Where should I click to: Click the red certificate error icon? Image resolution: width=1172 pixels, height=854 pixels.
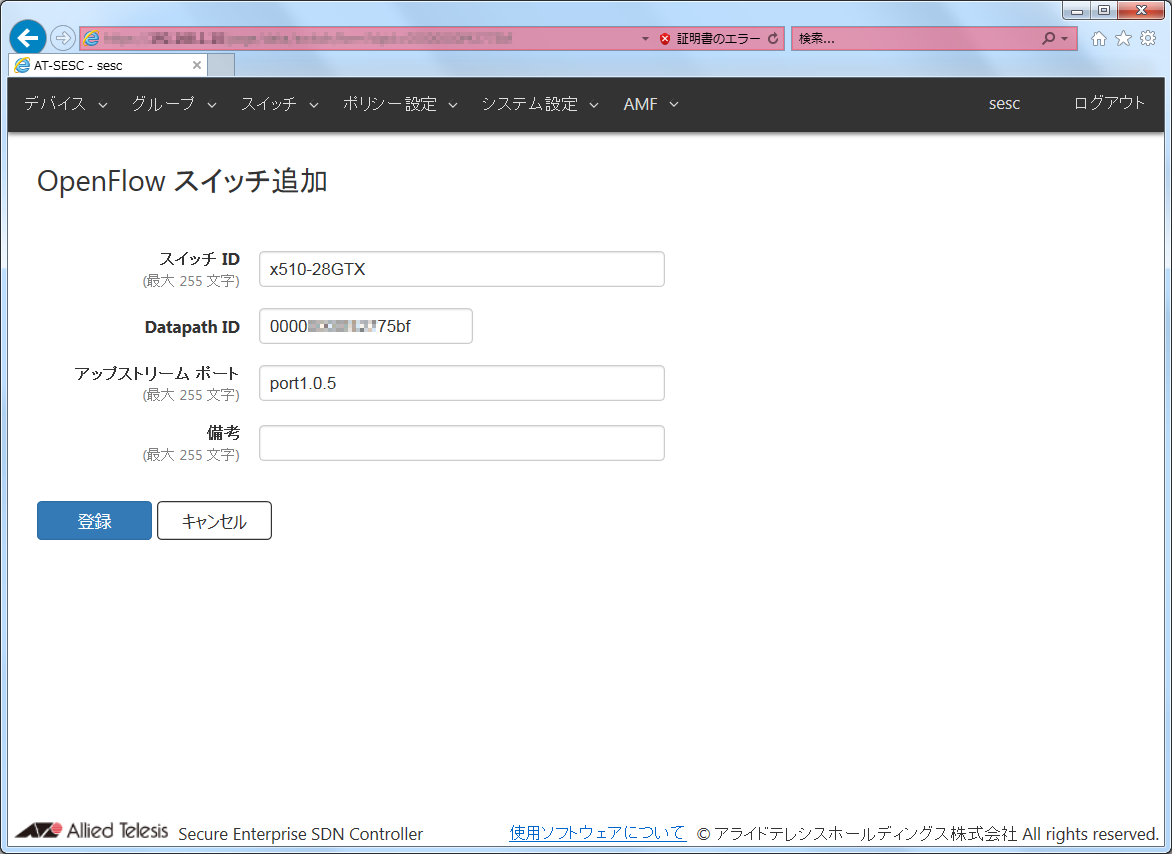click(x=664, y=39)
